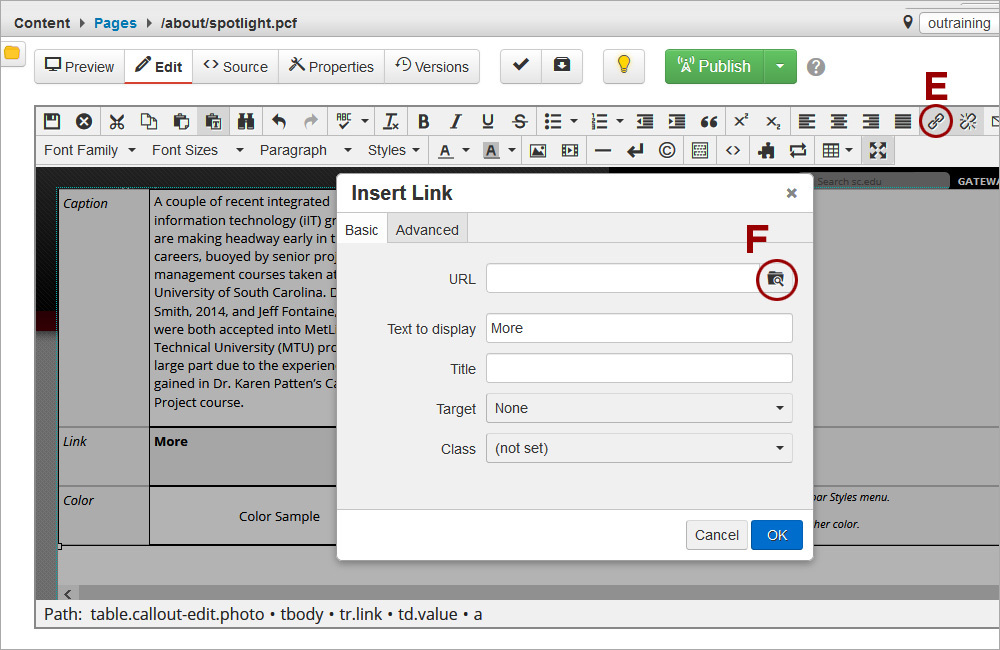Click the Cut scissors icon
Image resolution: width=1000 pixels, height=650 pixels.
tap(117, 121)
